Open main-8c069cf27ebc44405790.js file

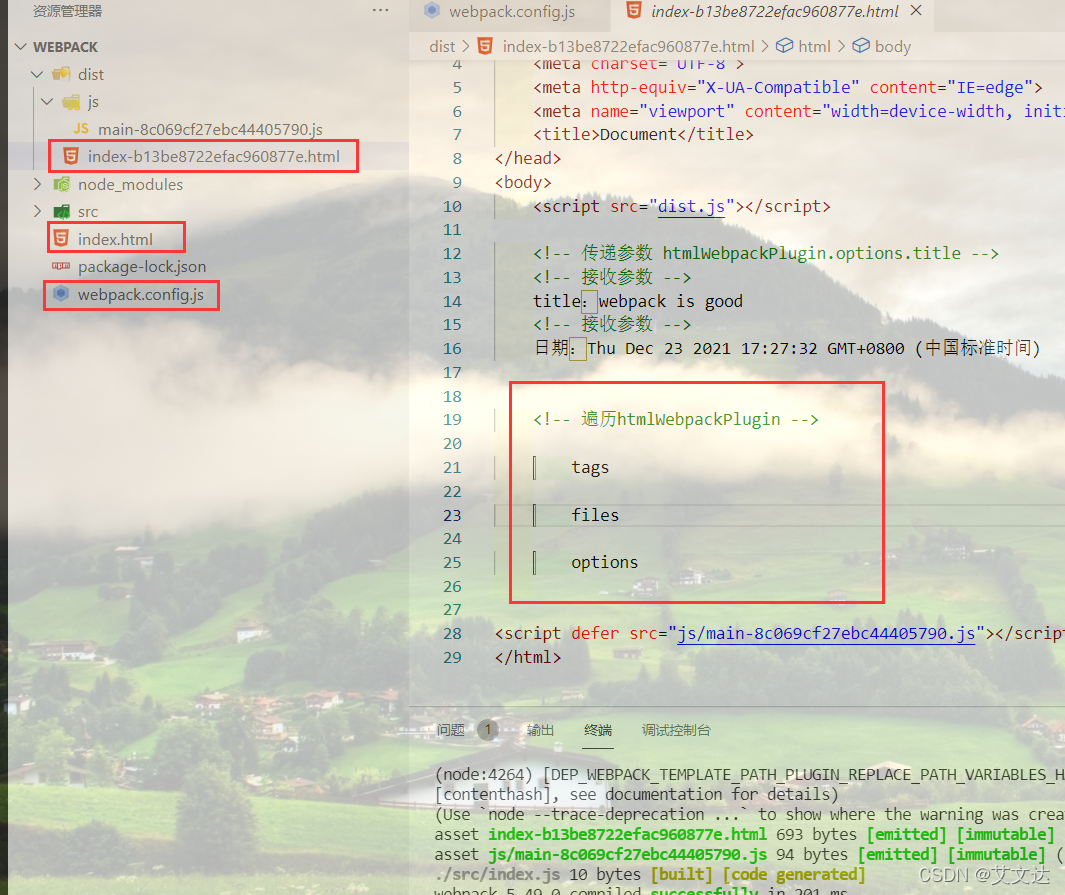click(210, 129)
